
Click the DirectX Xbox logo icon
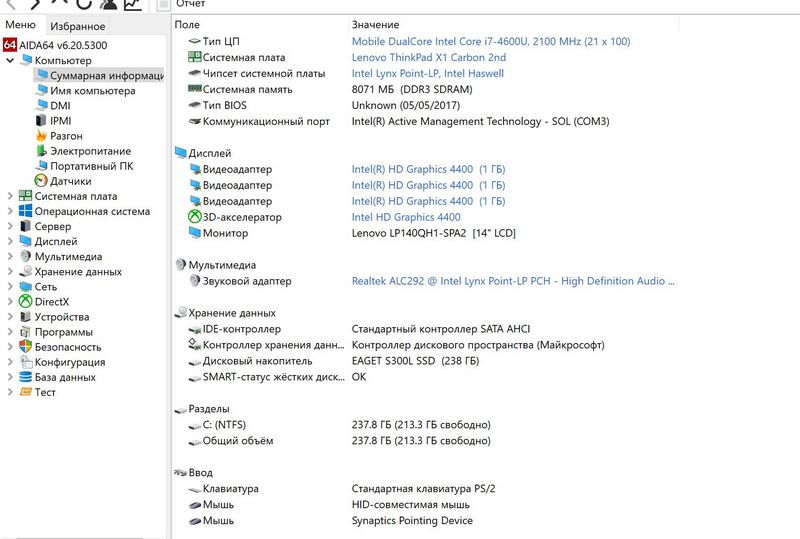coord(25,302)
